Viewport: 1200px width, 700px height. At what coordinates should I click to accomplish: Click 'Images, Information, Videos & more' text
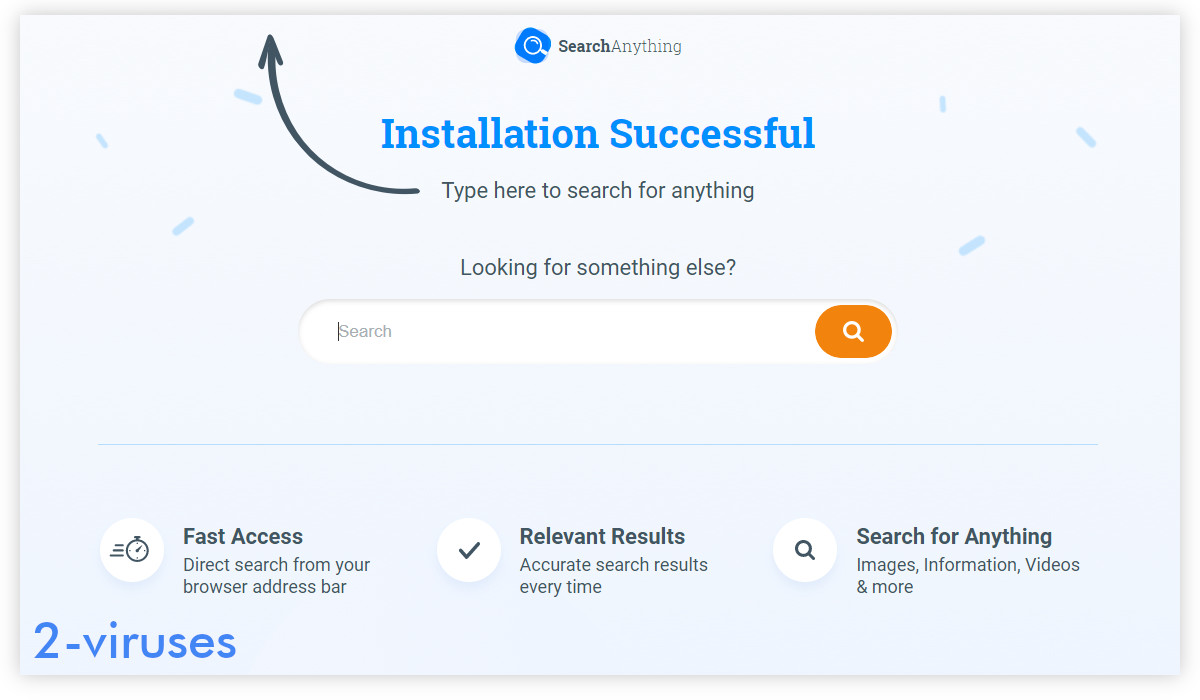pyautogui.click(x=968, y=576)
